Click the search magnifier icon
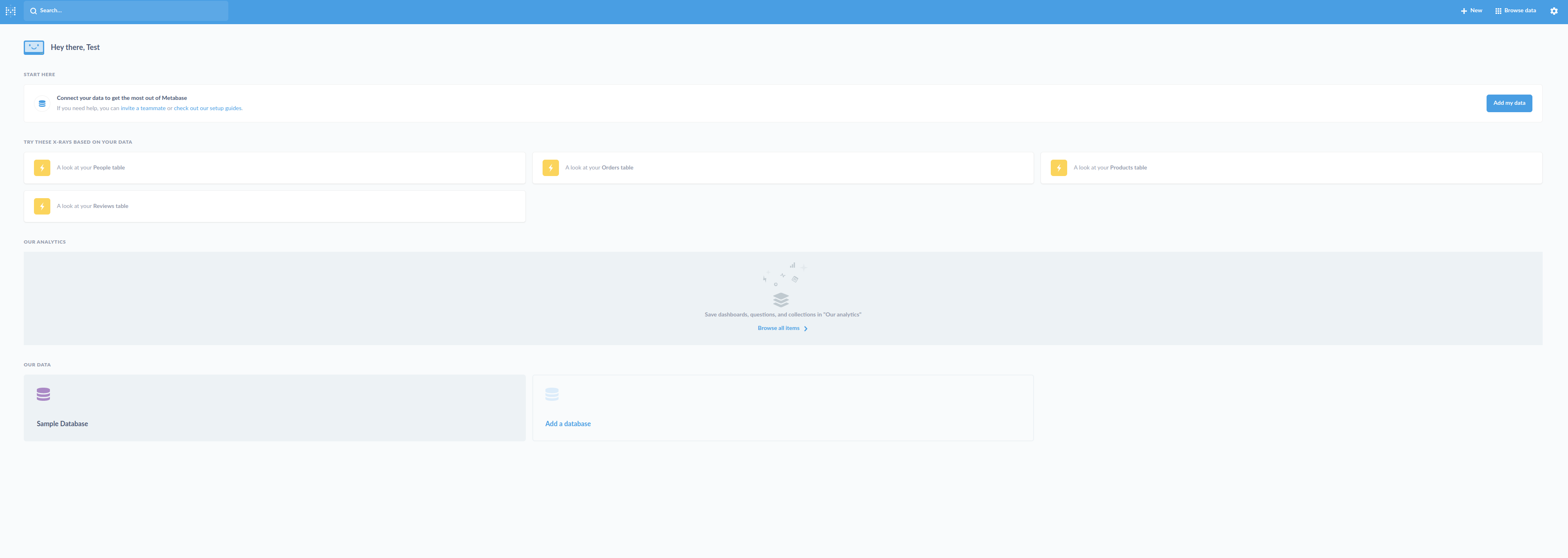 (x=34, y=11)
